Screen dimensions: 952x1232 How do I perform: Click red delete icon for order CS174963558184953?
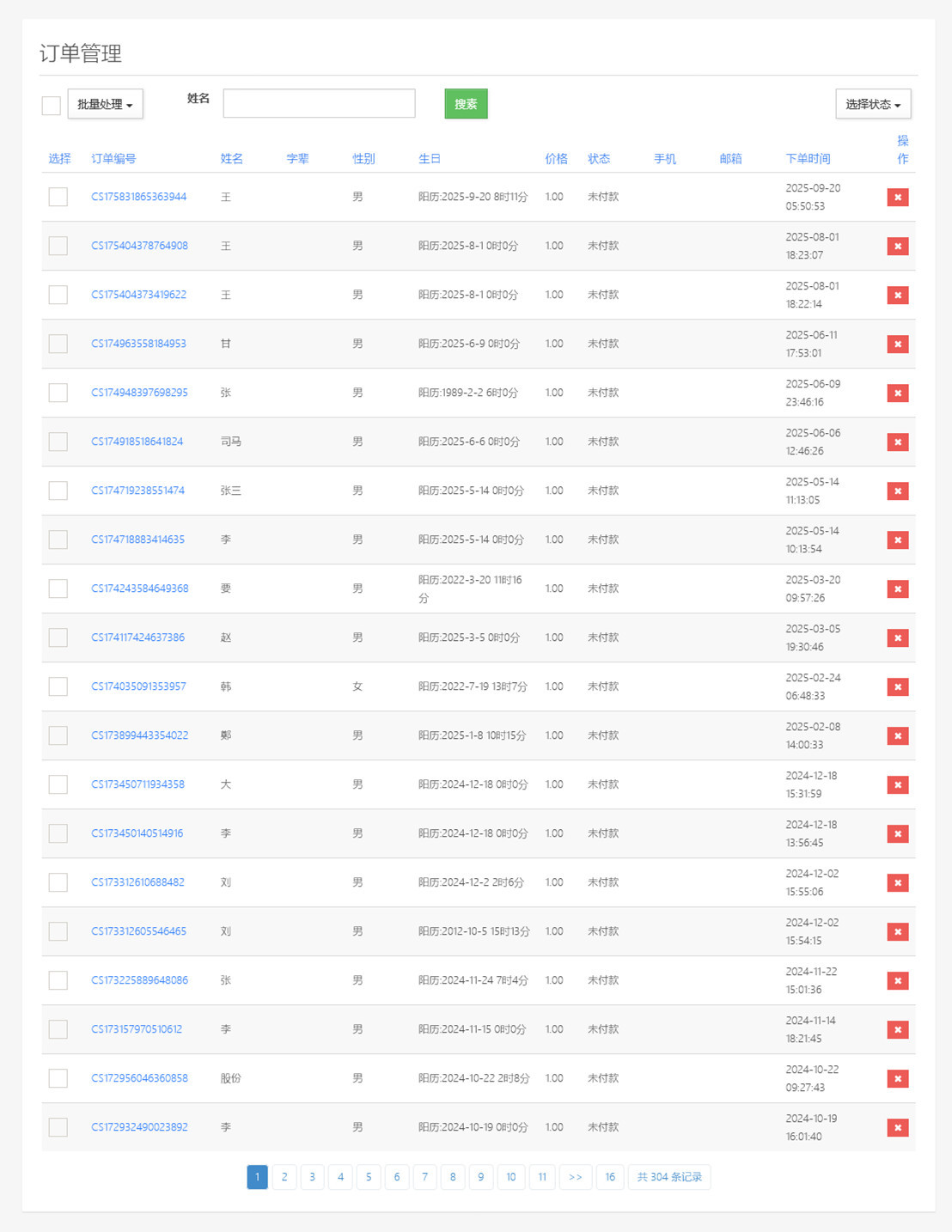click(x=897, y=345)
